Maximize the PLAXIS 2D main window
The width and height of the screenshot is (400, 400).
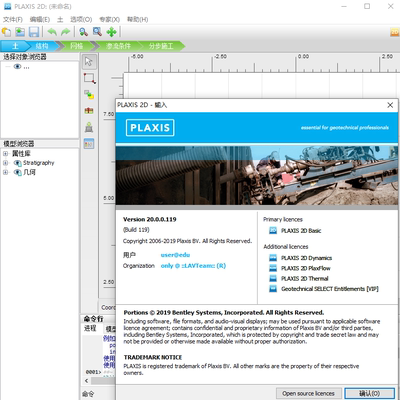click(367, 6)
